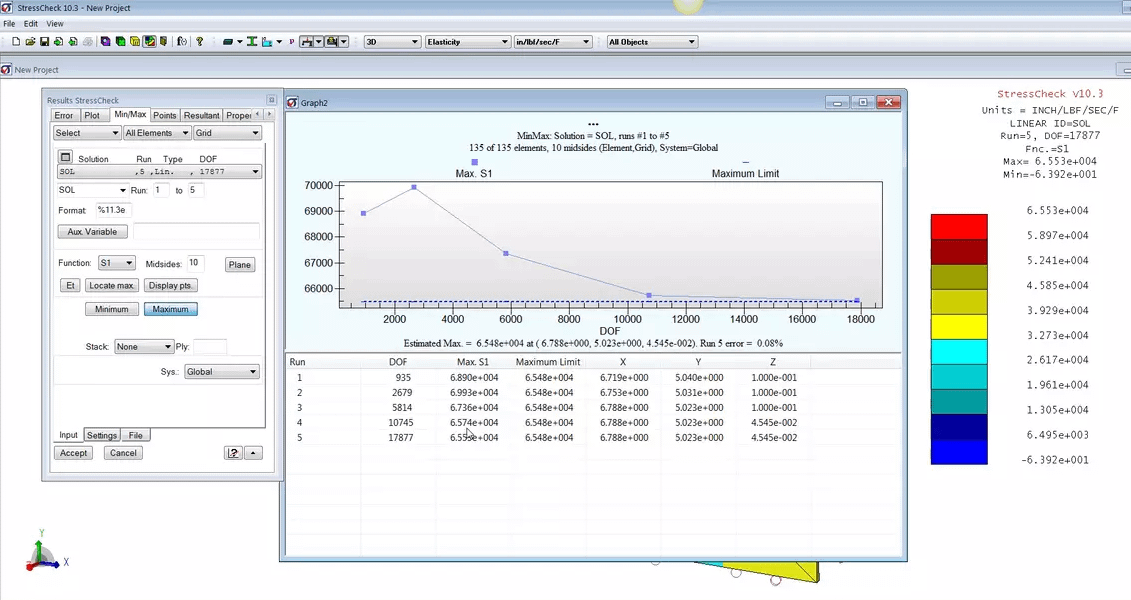
Task: Switch to the Plot tab
Action: 91,115
